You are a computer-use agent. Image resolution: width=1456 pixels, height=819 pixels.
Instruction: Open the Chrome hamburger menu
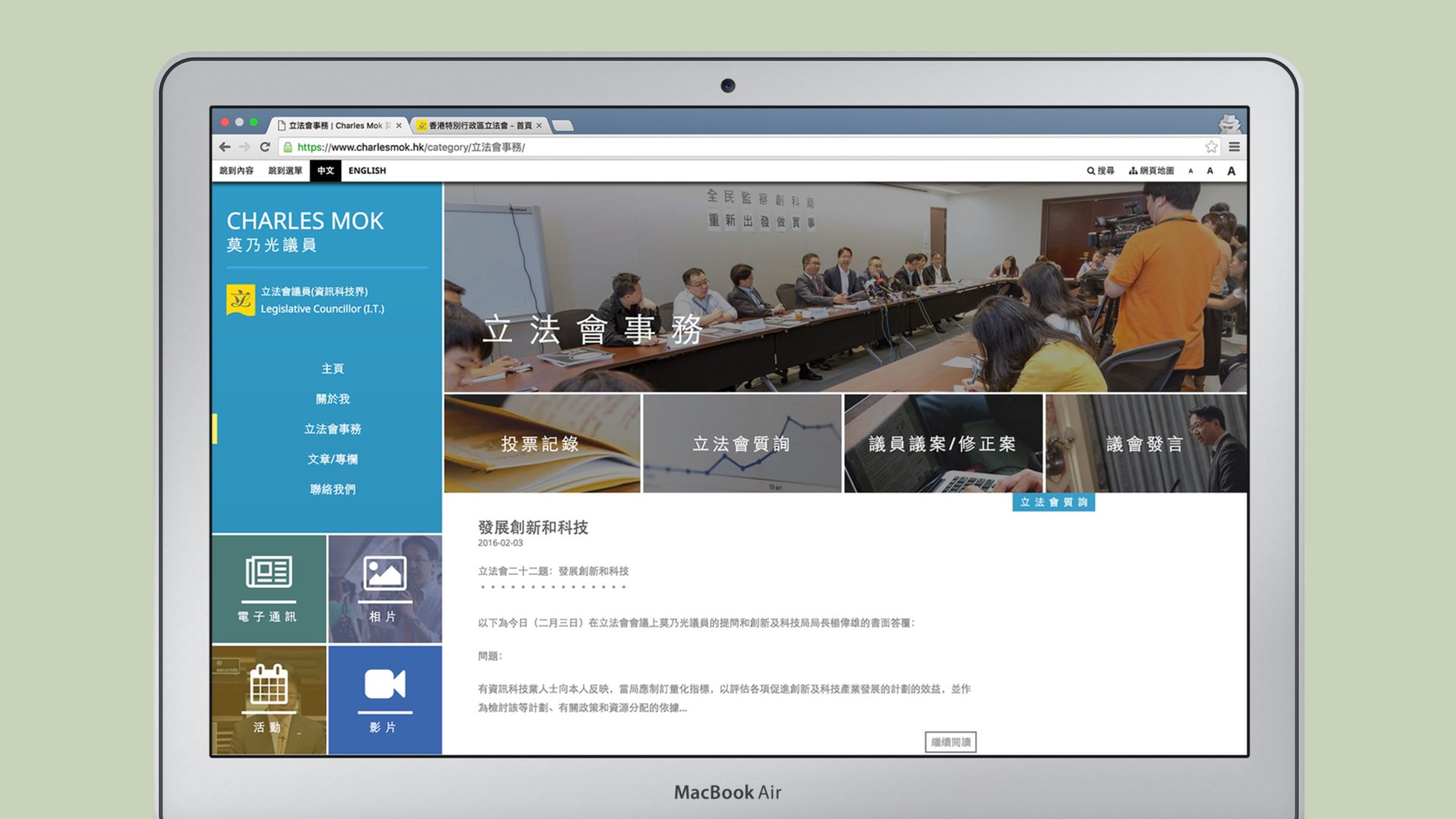1235,147
